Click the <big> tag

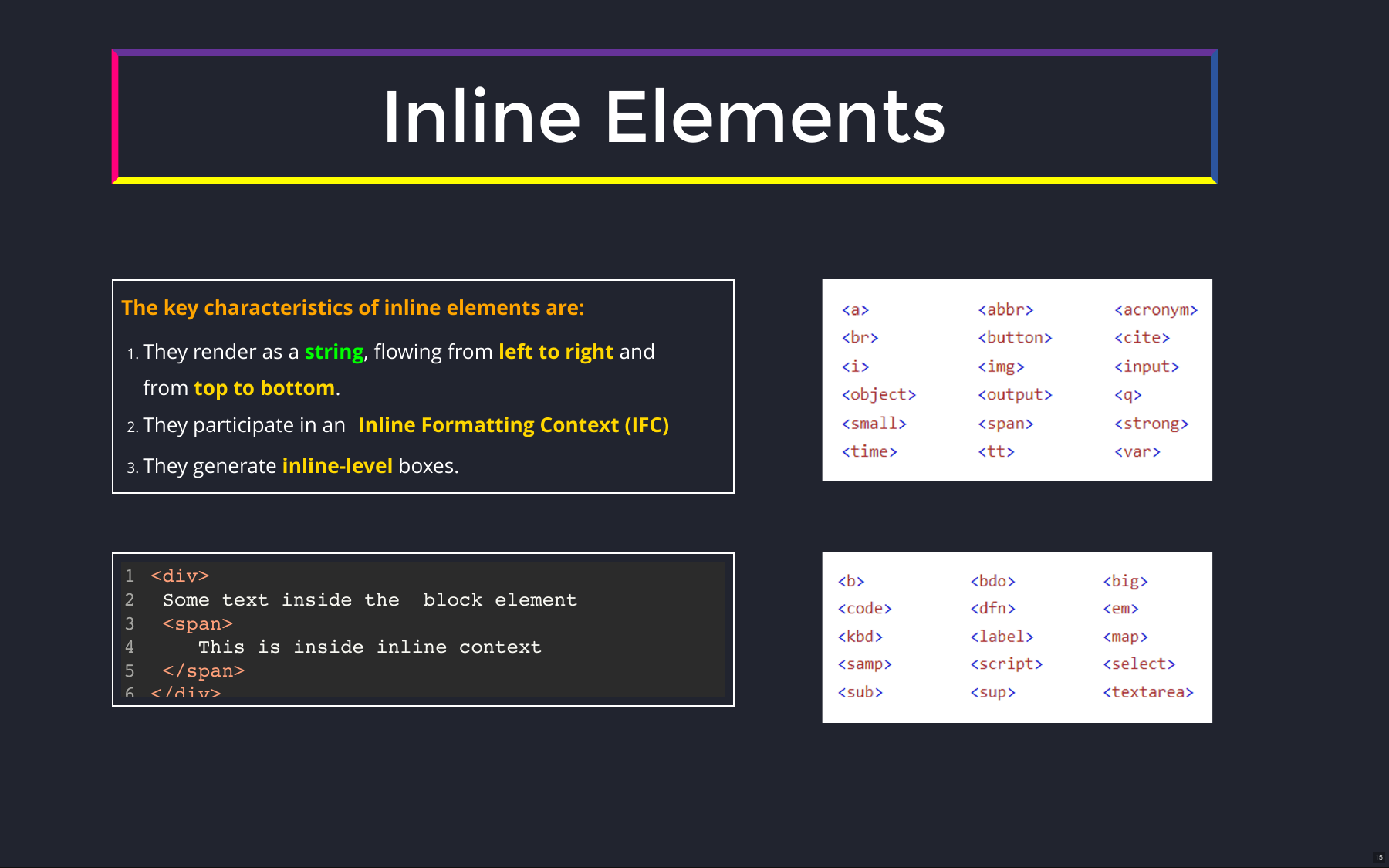[1125, 581]
